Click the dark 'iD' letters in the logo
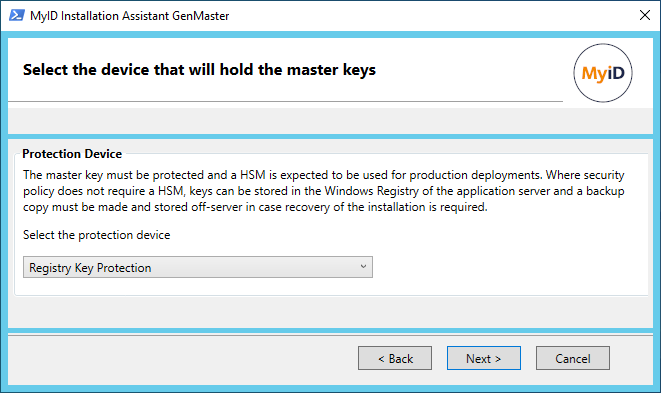The width and height of the screenshot is (661, 393). [616, 73]
